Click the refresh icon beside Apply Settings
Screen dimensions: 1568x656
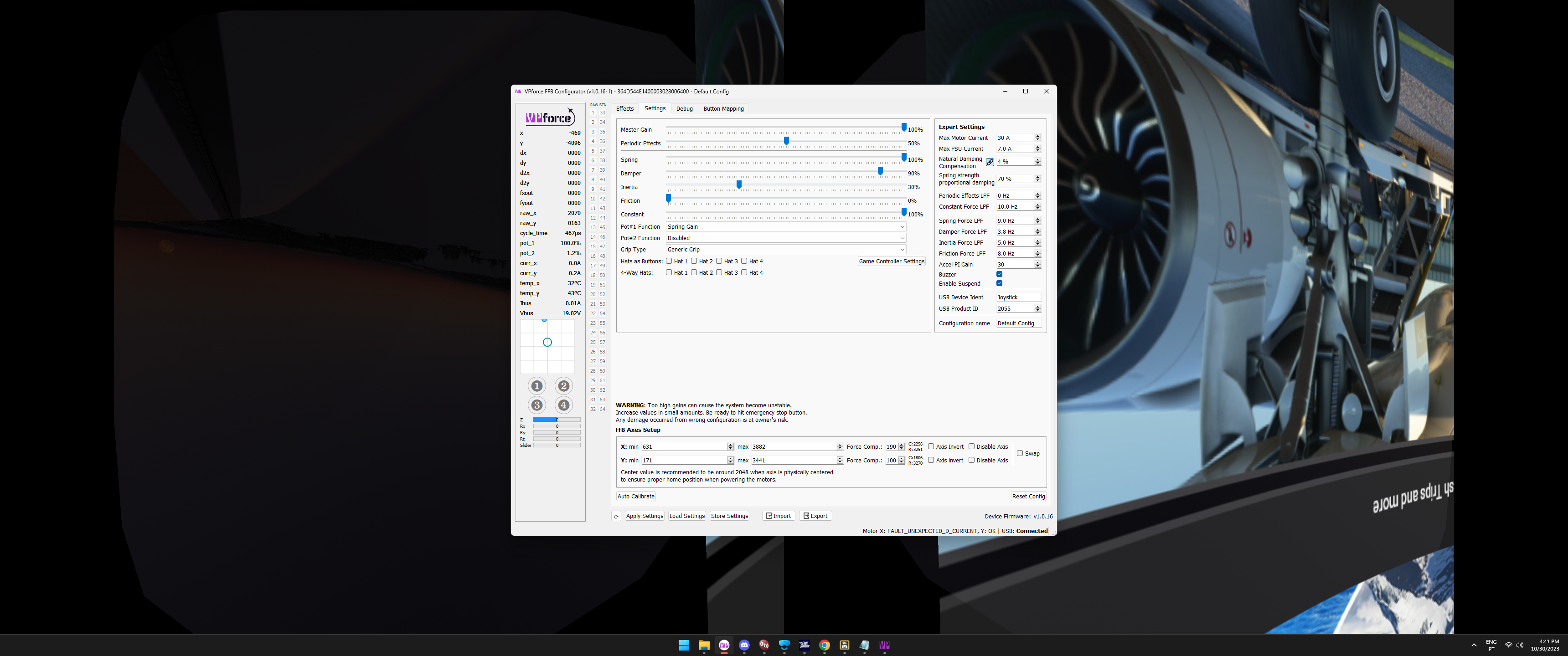(616, 516)
